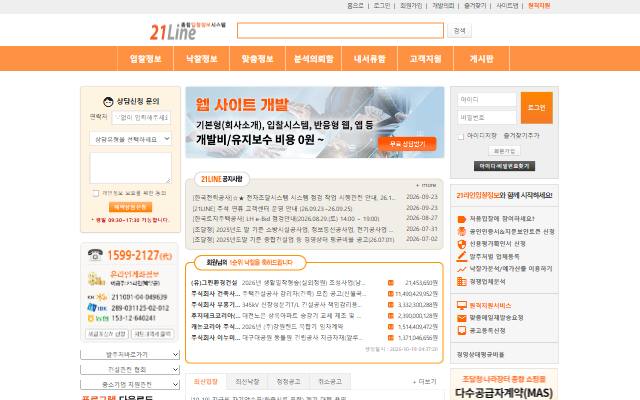The height and width of the screenshot is (400, 640).
Task: Click the orange 원격지원 top link
Action: [539, 6]
